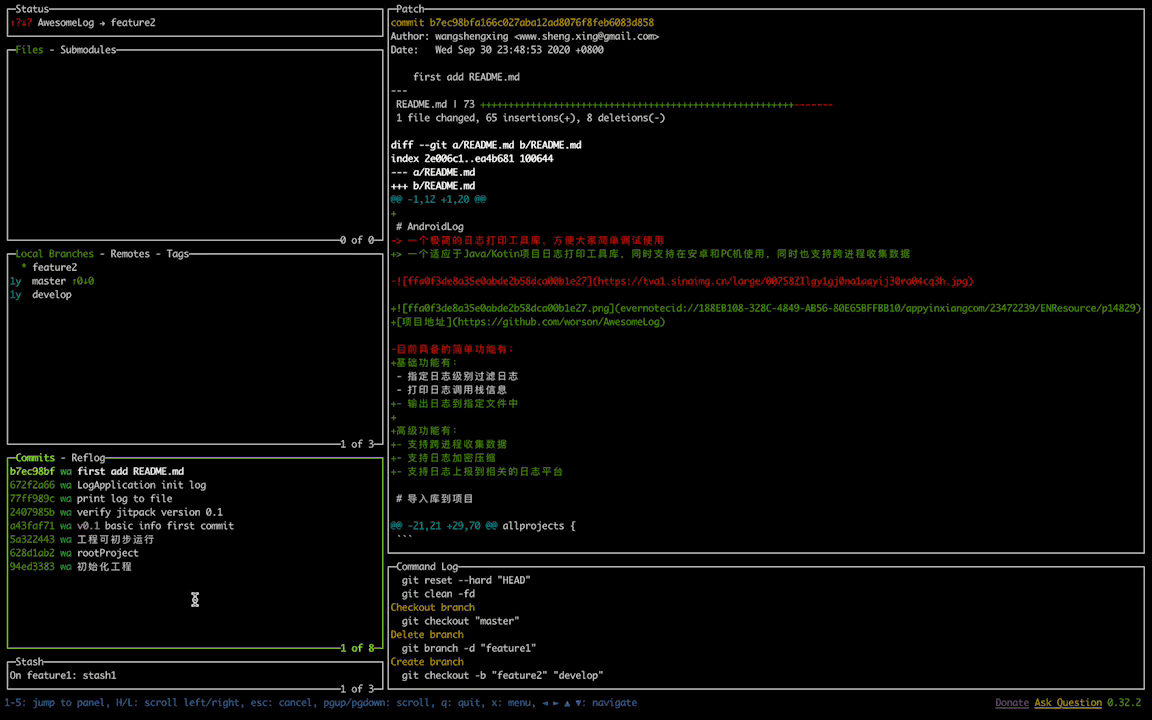Select commit b7ec98bf first add README.md
The height and width of the screenshot is (720, 1152).
pos(195,472)
